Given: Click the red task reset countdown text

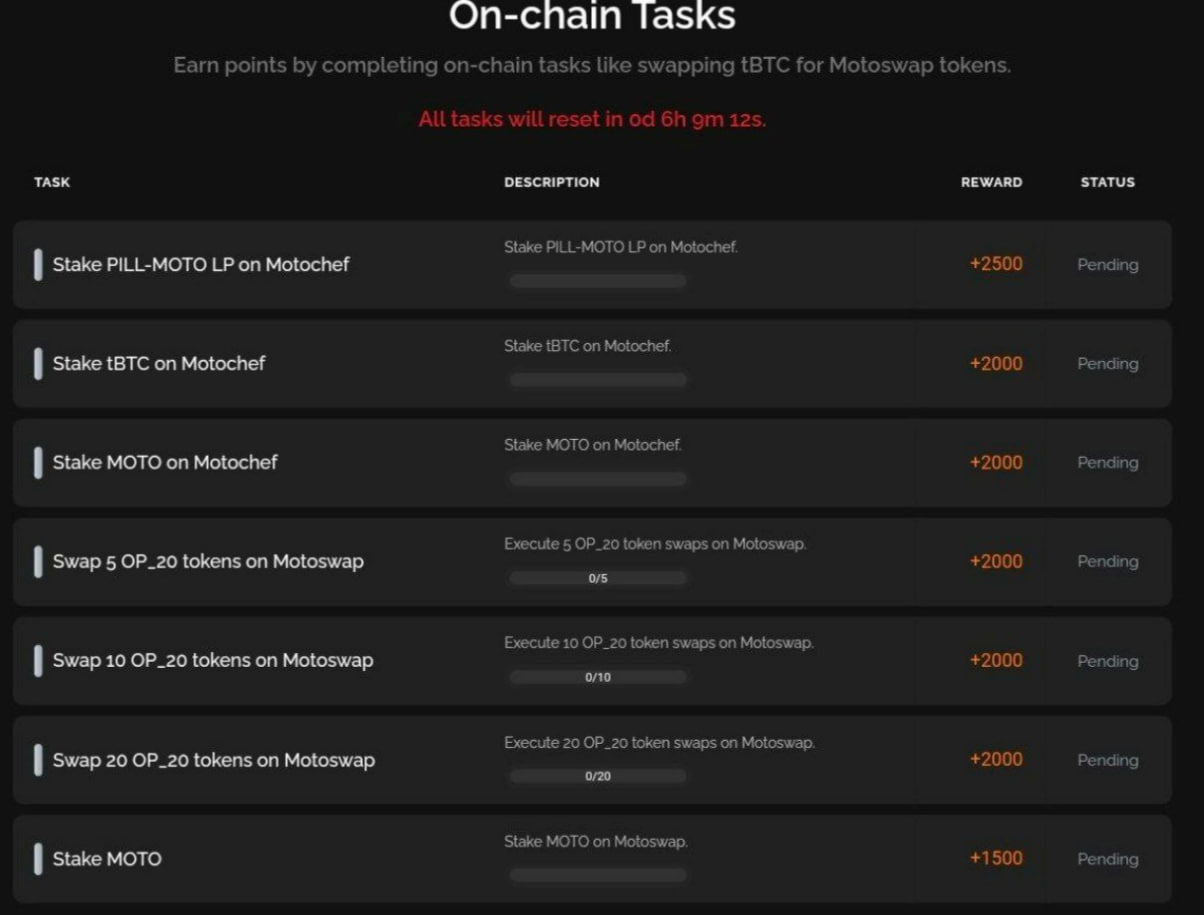Looking at the screenshot, I should pos(592,119).
